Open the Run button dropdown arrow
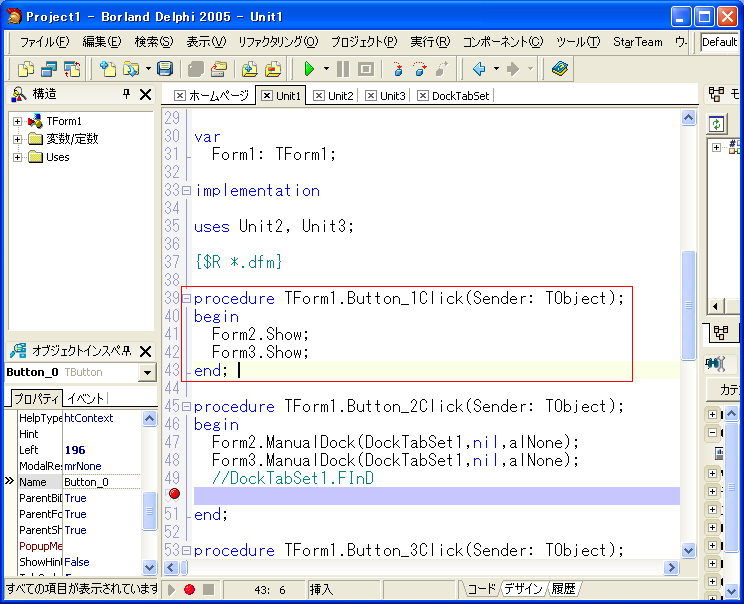This screenshot has width=744, height=604. click(326, 69)
